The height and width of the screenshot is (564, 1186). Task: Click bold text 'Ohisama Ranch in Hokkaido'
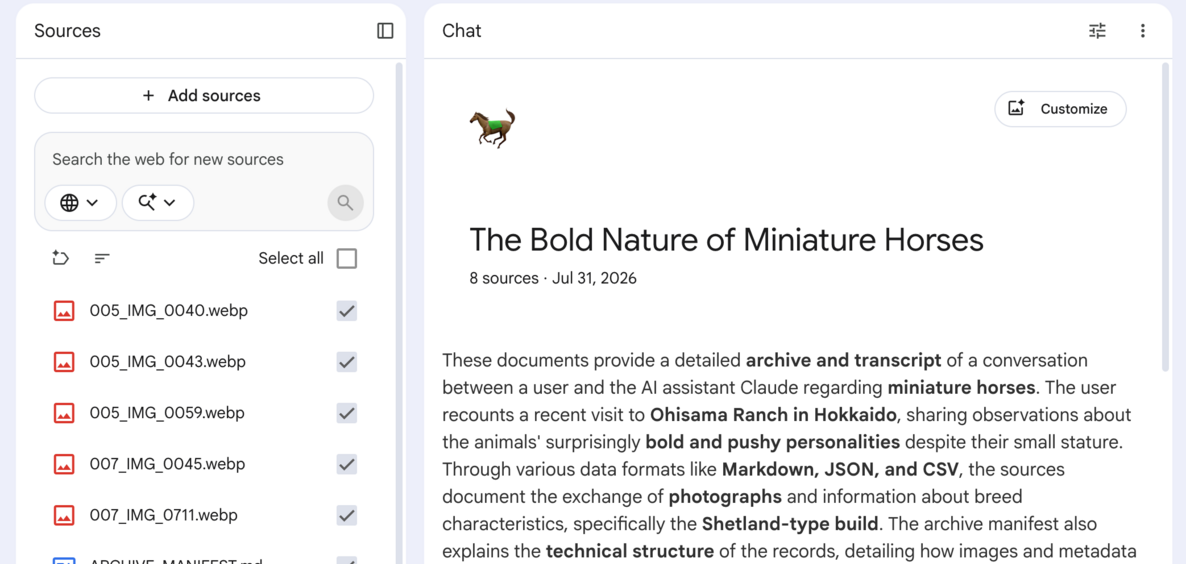[x=773, y=415]
